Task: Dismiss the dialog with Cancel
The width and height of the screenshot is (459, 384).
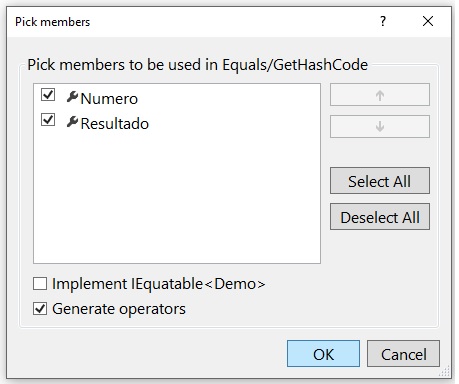Action: pyautogui.click(x=403, y=354)
